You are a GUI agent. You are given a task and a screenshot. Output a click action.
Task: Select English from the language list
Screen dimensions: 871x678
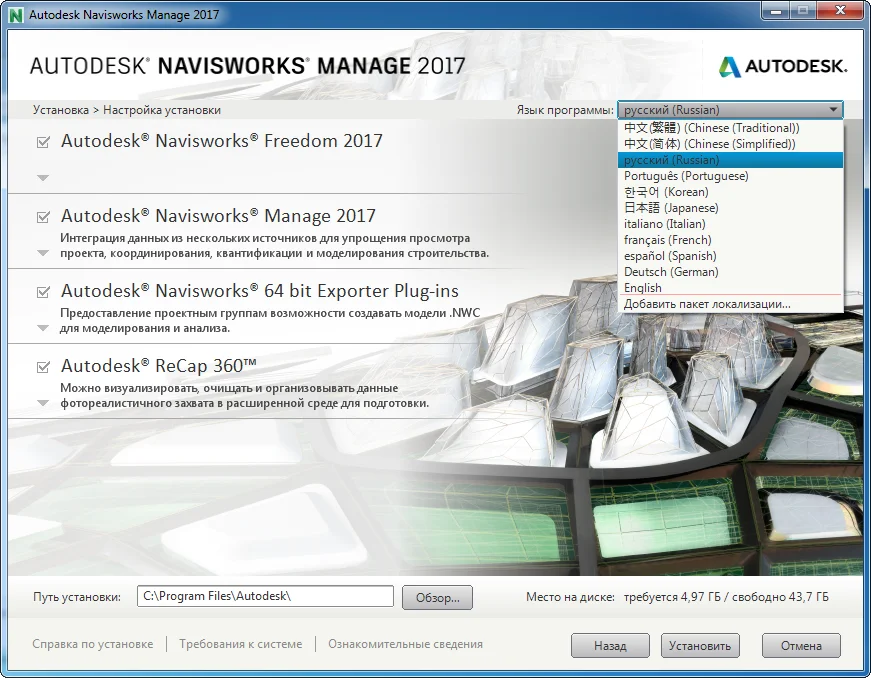(x=643, y=288)
